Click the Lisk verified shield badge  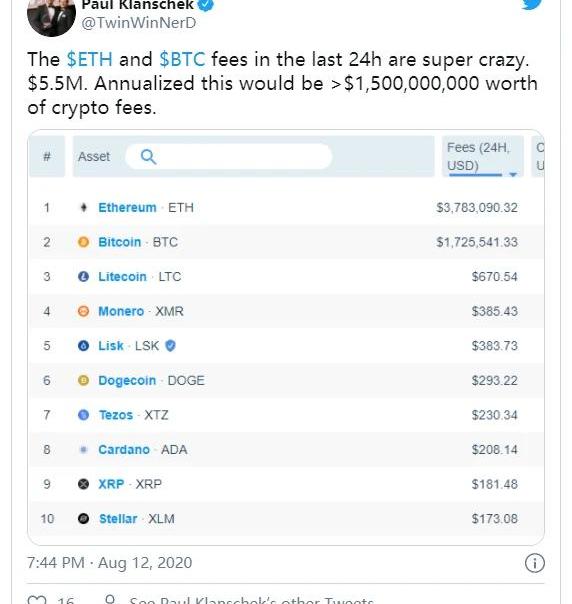point(170,346)
